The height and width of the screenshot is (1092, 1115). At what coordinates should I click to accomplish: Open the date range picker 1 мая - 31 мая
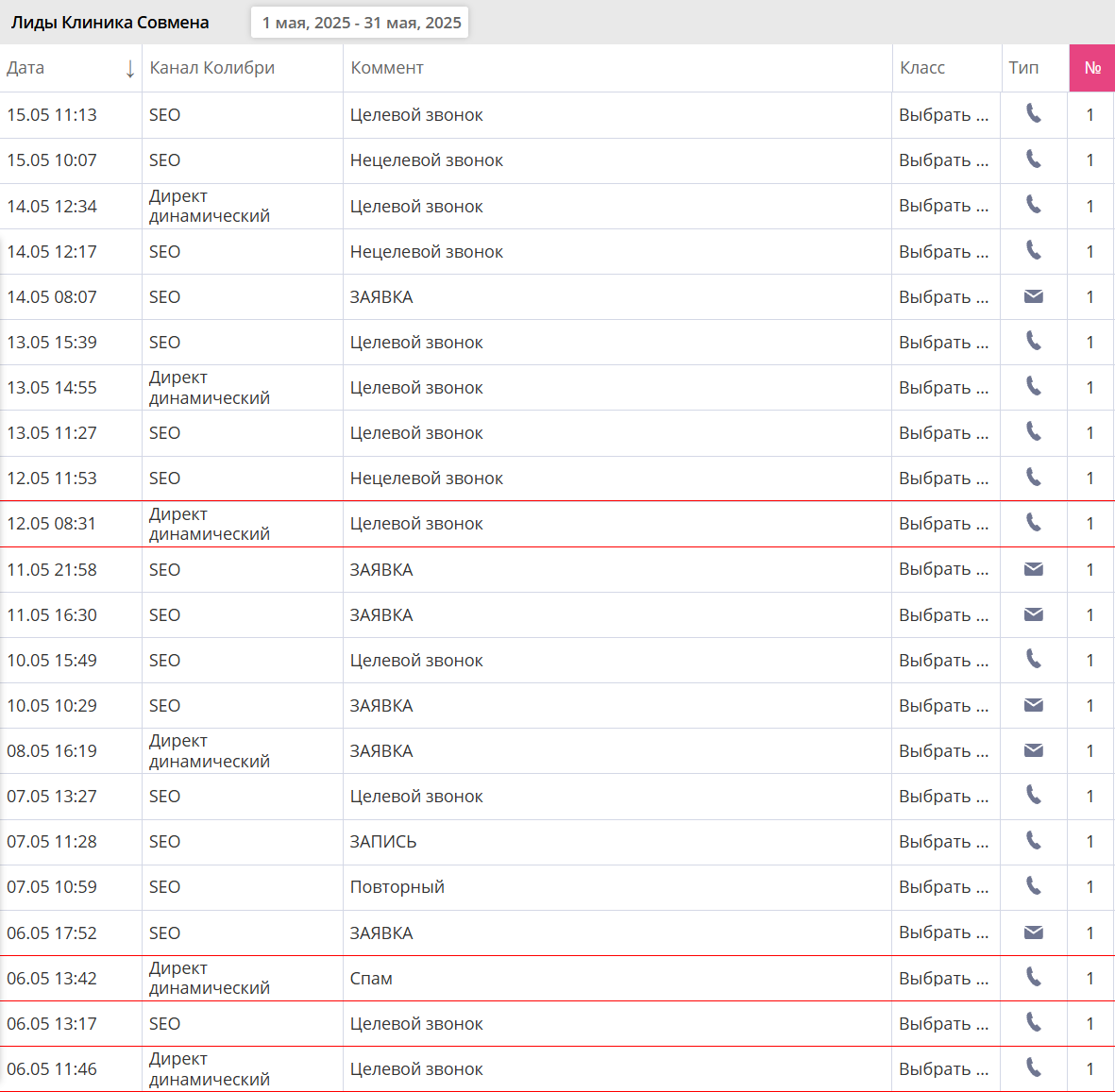pyautogui.click(x=360, y=23)
